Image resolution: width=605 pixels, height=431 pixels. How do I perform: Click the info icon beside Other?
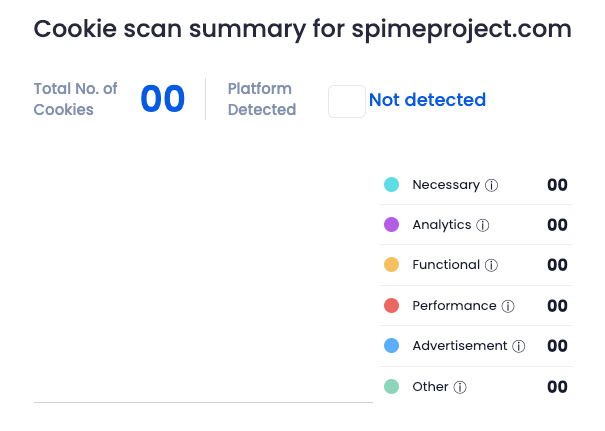point(460,387)
